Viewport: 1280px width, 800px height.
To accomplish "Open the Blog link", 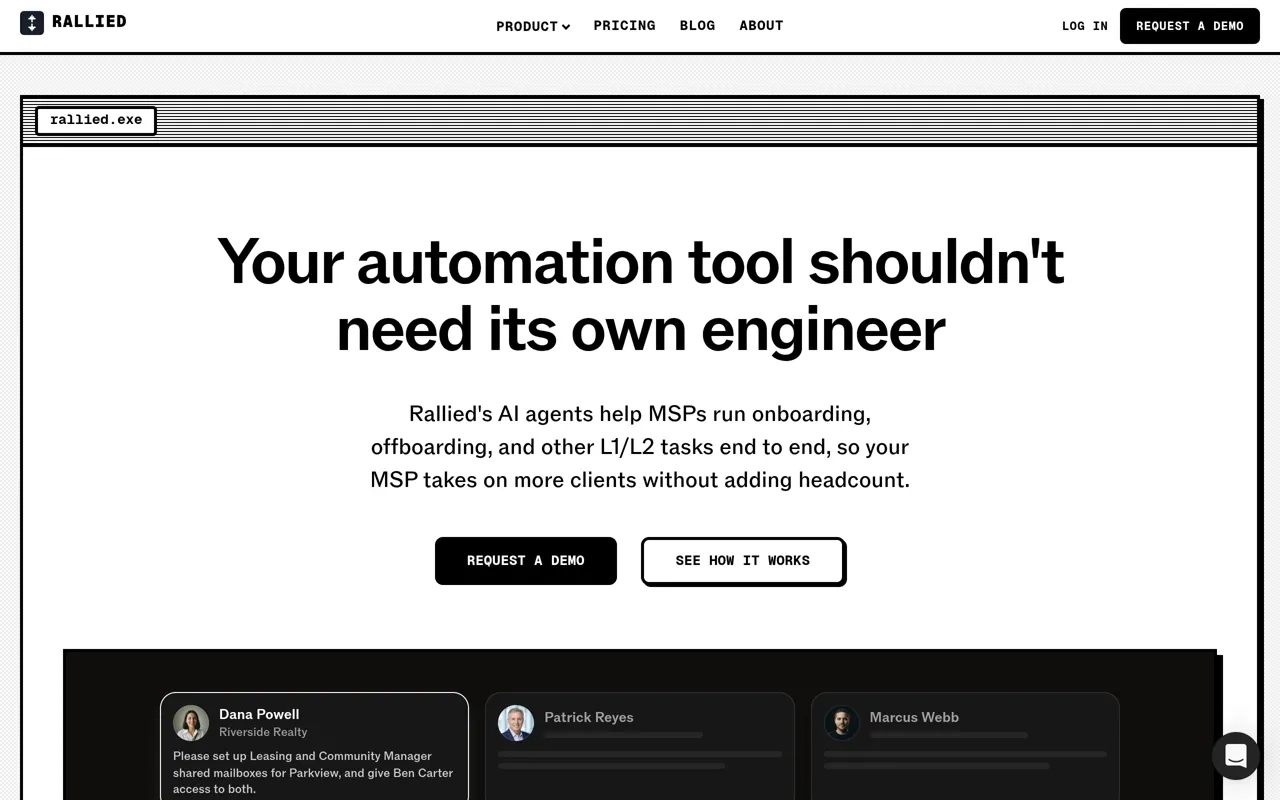I will (697, 25).
